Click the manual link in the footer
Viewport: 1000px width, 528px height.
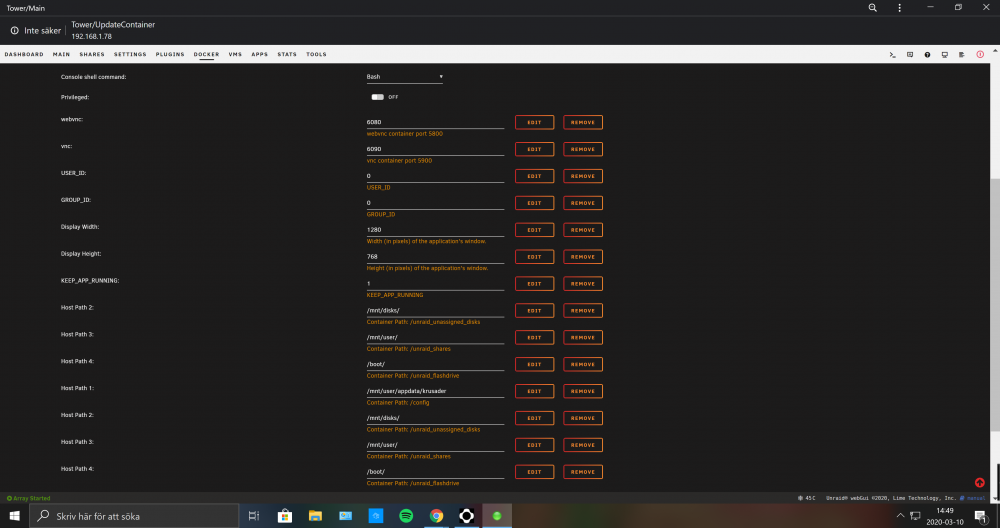click(x=974, y=498)
